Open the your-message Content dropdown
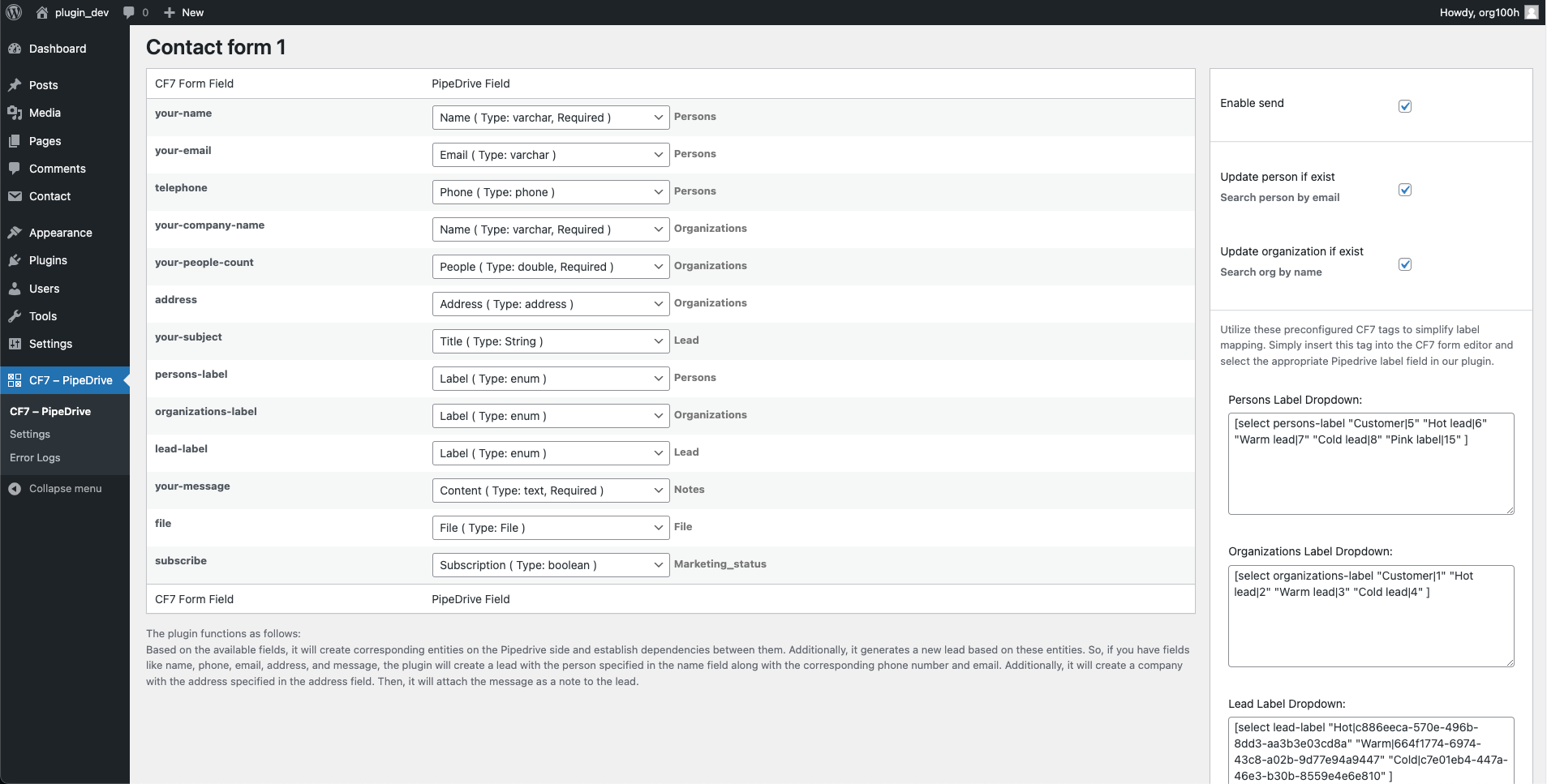Image resolution: width=1547 pixels, height=784 pixels. pyautogui.click(x=551, y=491)
